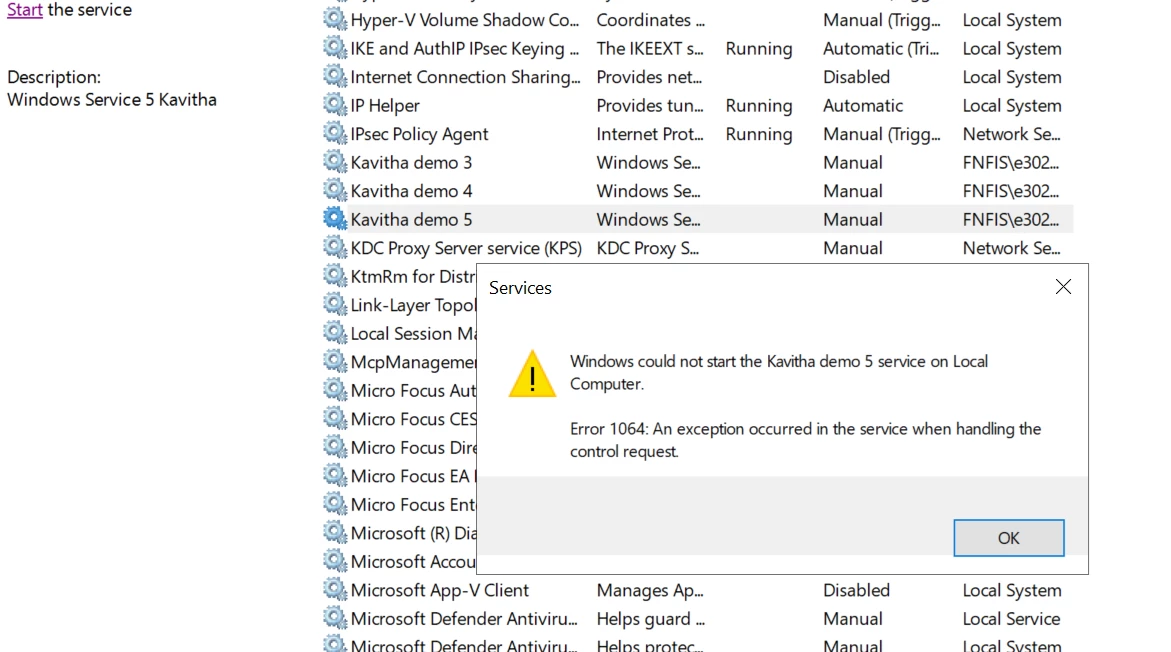Click the highlighted gear icon for Kavitha demo 5
This screenshot has width=1171, height=652.
pos(335,218)
